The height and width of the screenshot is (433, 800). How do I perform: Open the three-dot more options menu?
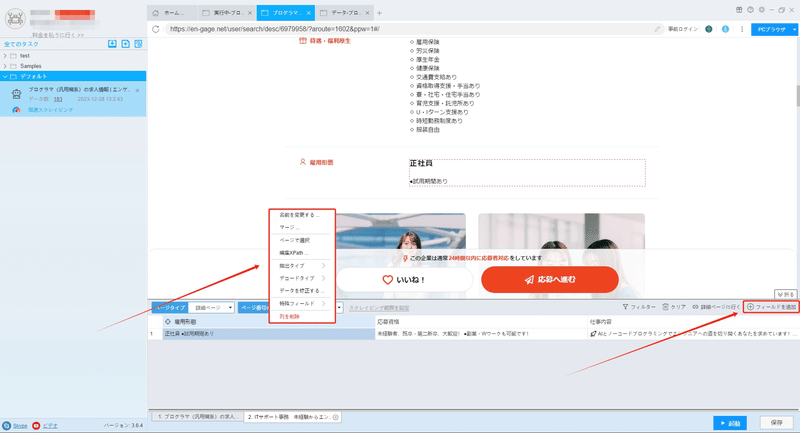742,29
